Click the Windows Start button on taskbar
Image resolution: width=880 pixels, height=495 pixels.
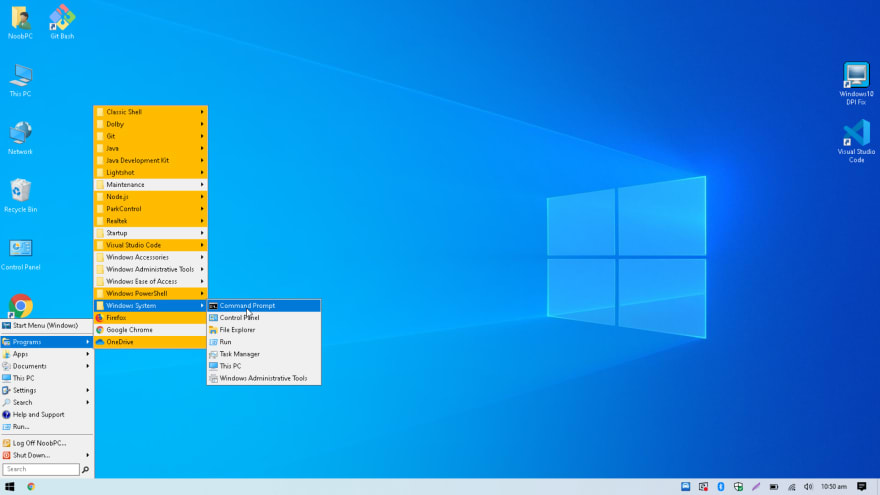pyautogui.click(x=10, y=487)
